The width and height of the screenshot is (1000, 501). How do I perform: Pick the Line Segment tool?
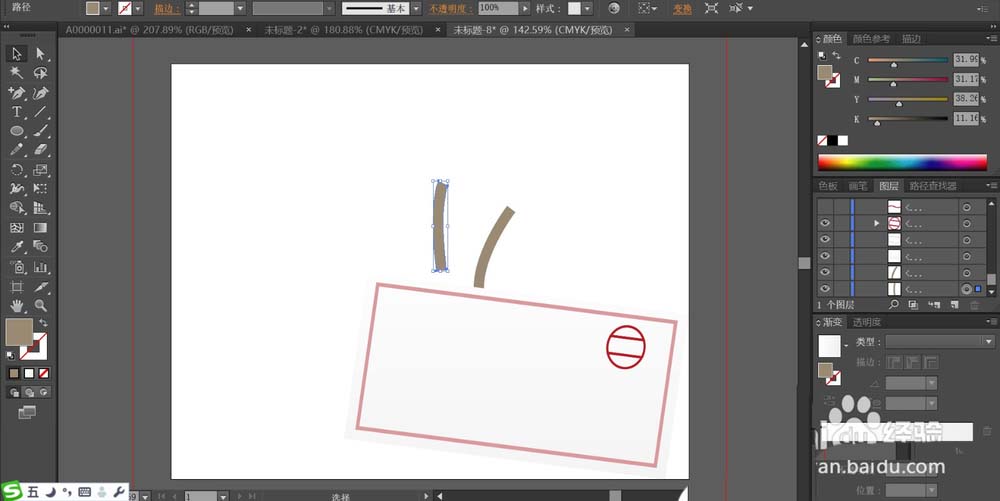click(x=40, y=112)
